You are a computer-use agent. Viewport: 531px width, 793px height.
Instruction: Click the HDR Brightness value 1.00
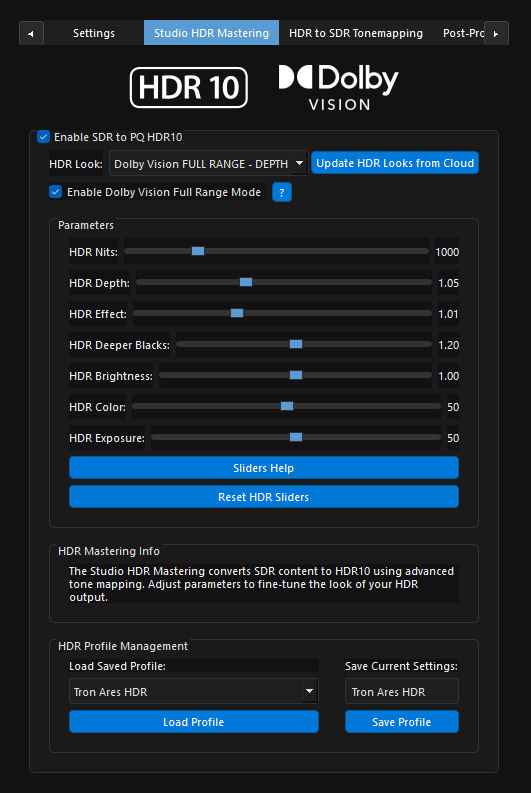pos(449,376)
